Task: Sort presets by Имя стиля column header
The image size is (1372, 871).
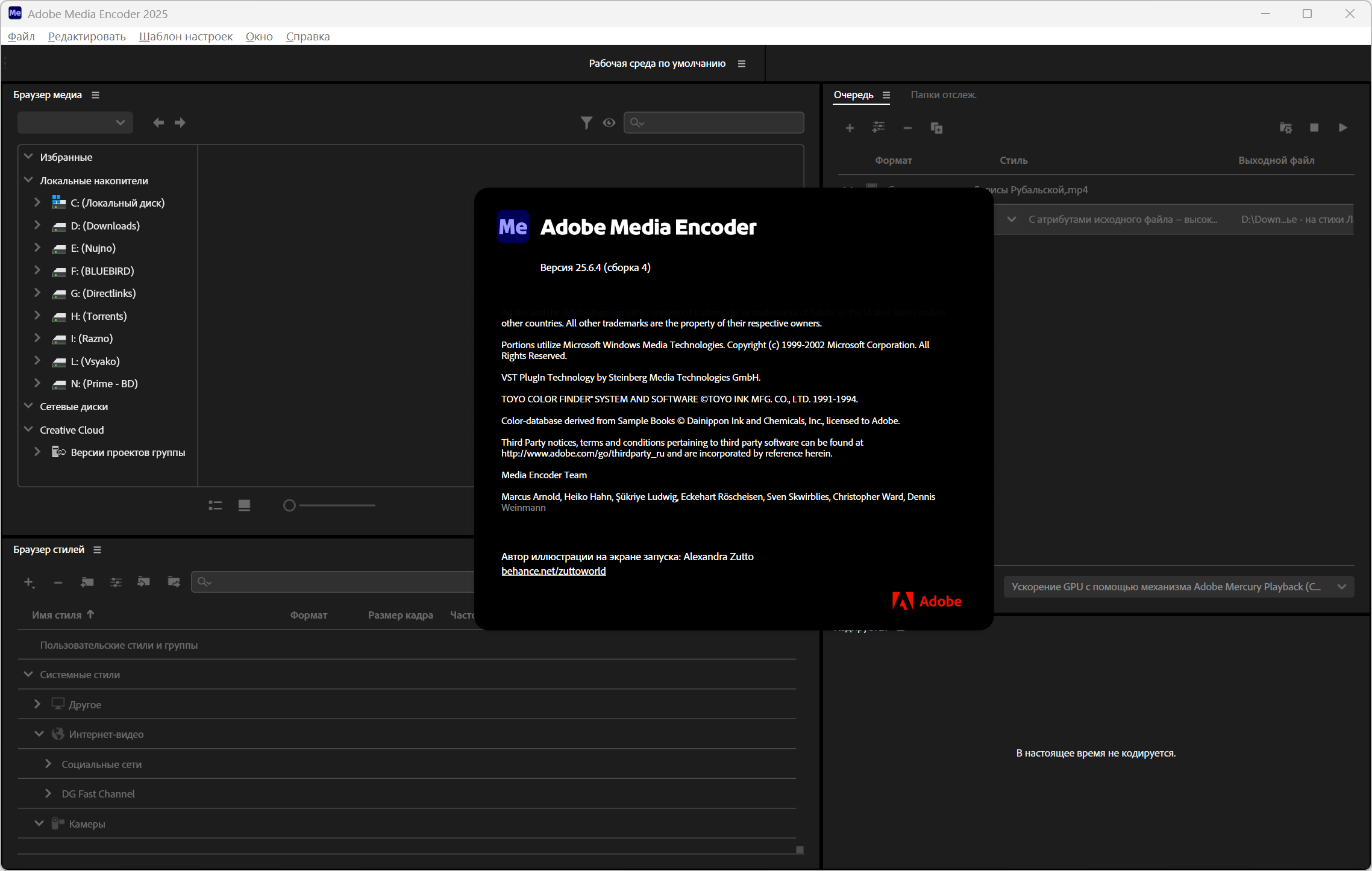Action: [x=57, y=615]
